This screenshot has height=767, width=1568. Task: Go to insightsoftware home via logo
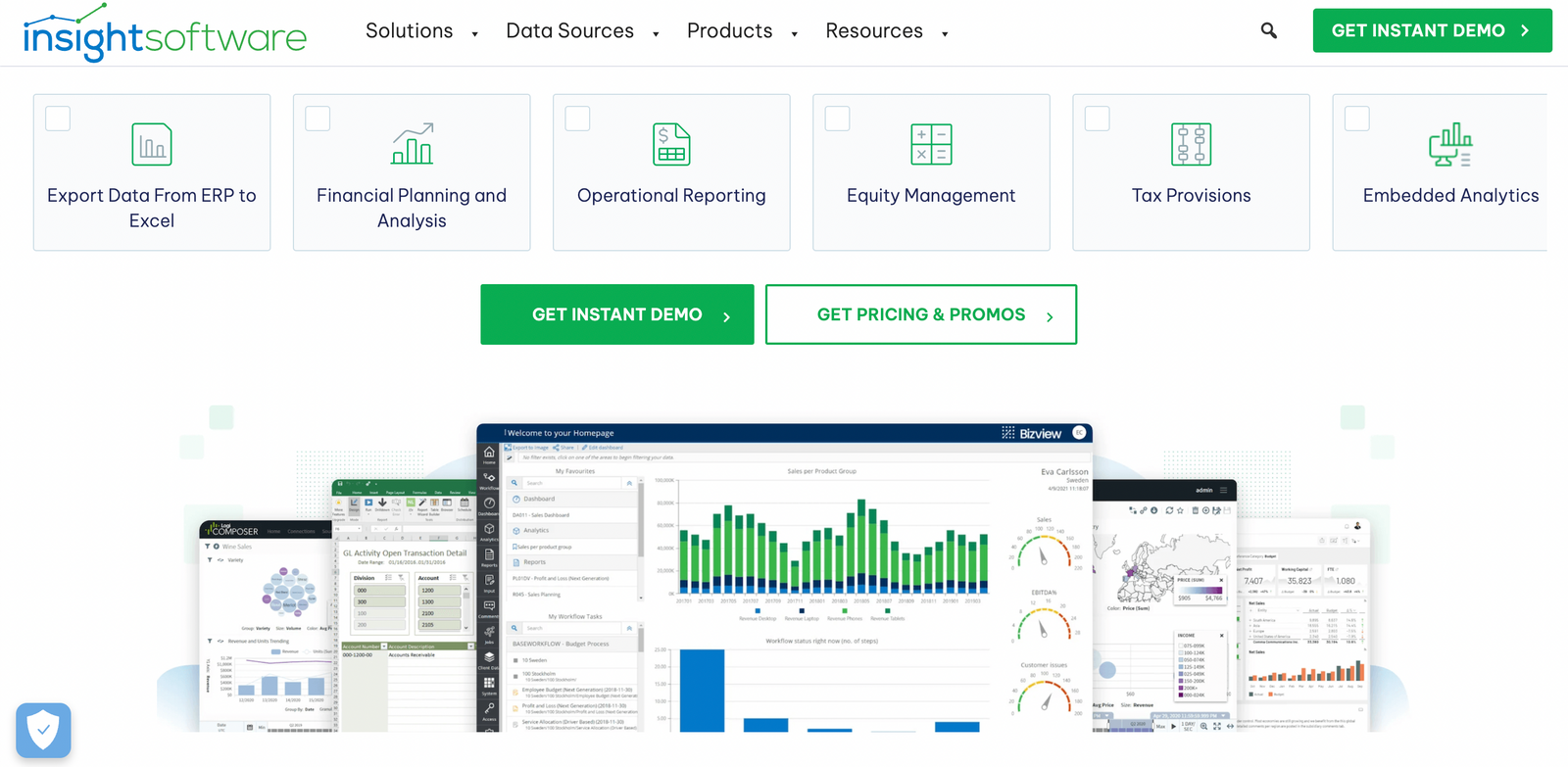tap(165, 34)
